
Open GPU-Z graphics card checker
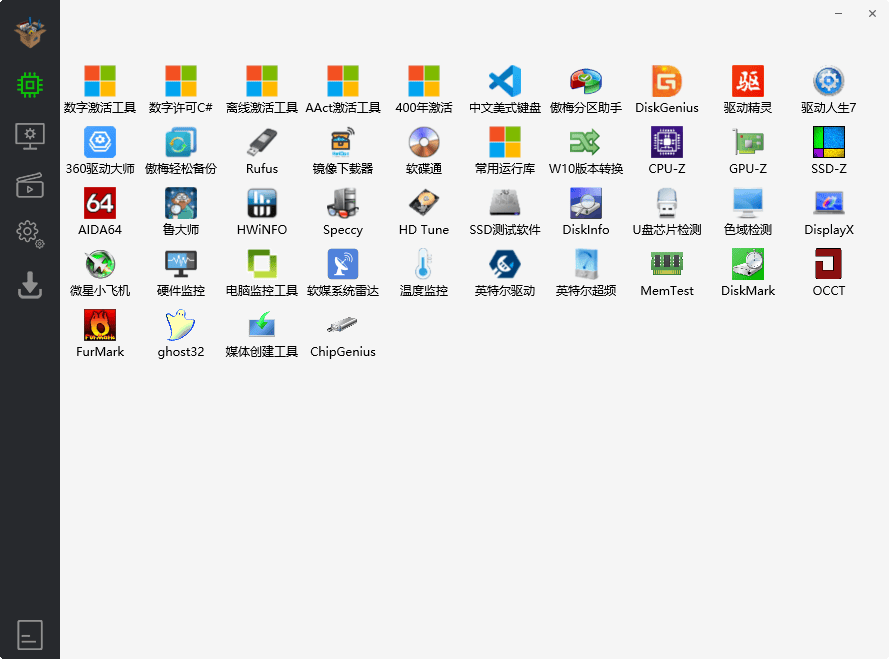coord(747,150)
